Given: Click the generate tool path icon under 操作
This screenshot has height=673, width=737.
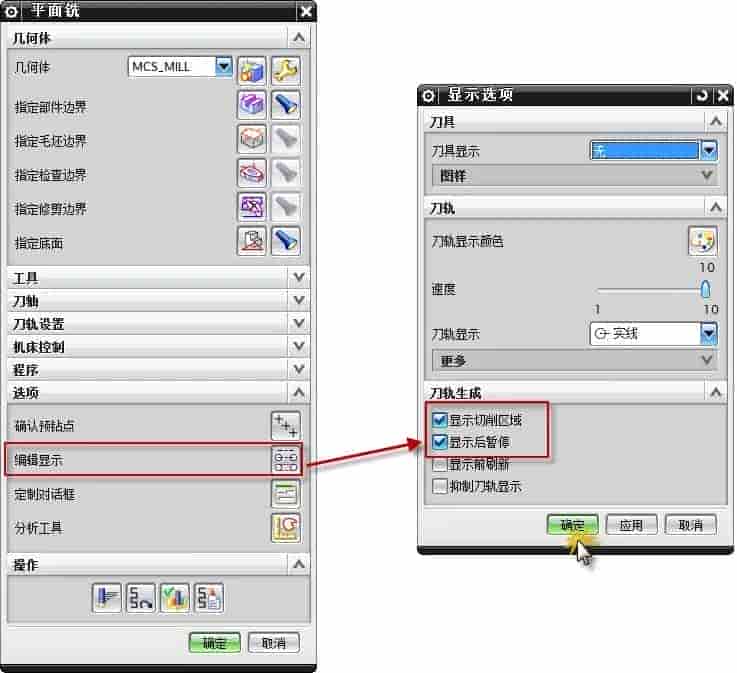Looking at the screenshot, I should coord(107,598).
